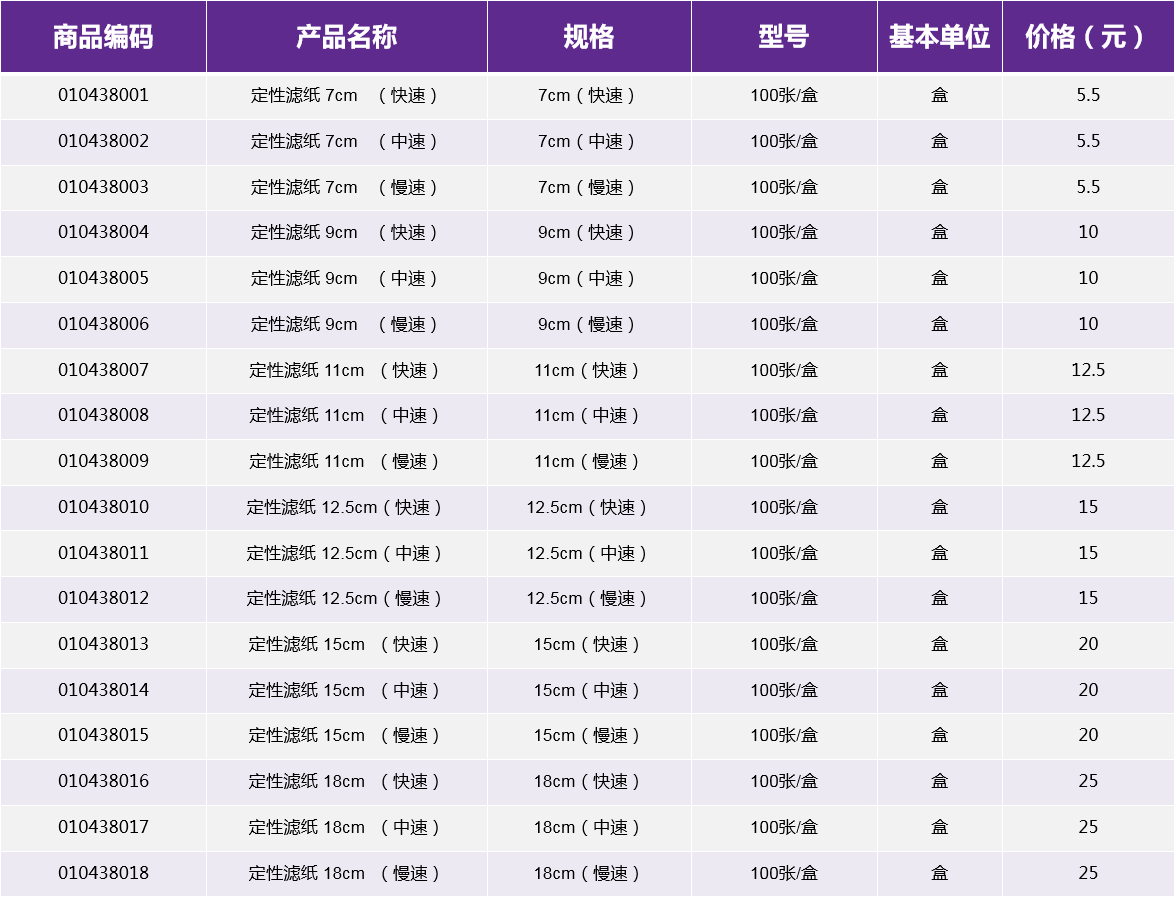
Task: Click product name 定性滤纸 18cm（快速）
Action: tap(344, 781)
